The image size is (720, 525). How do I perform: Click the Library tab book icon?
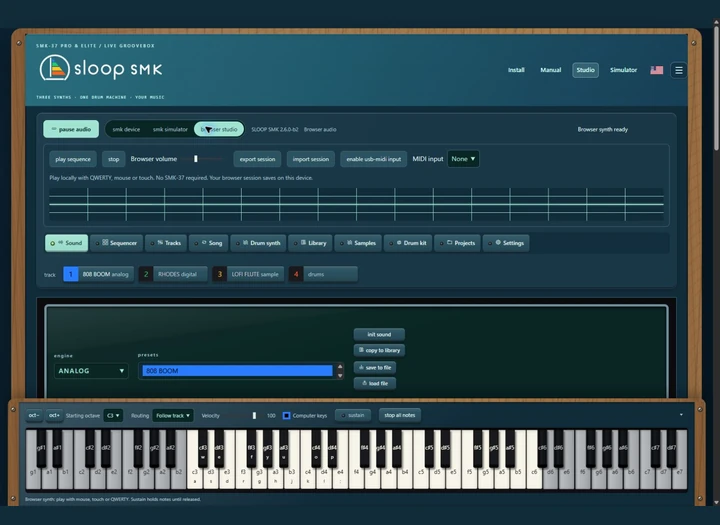(x=304, y=242)
